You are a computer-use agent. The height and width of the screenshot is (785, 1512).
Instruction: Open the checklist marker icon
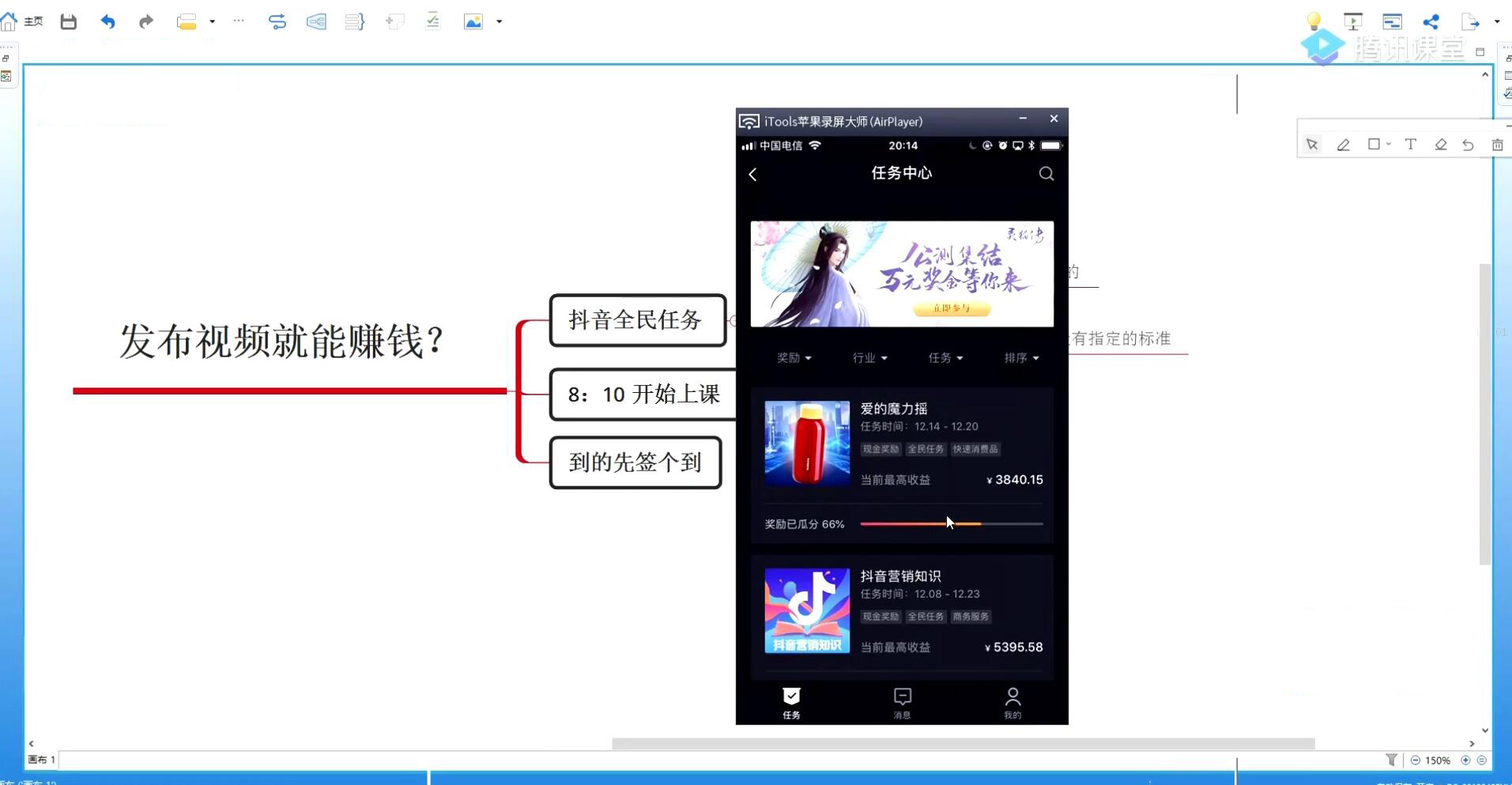coord(432,21)
